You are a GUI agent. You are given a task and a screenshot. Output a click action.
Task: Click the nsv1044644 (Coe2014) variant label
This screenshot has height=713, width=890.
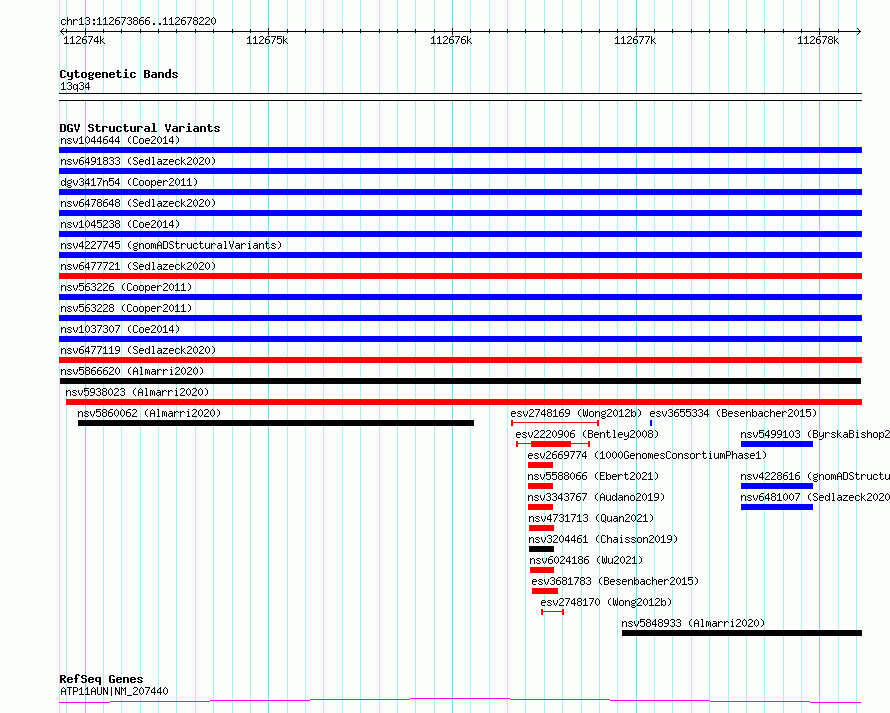click(x=120, y=140)
